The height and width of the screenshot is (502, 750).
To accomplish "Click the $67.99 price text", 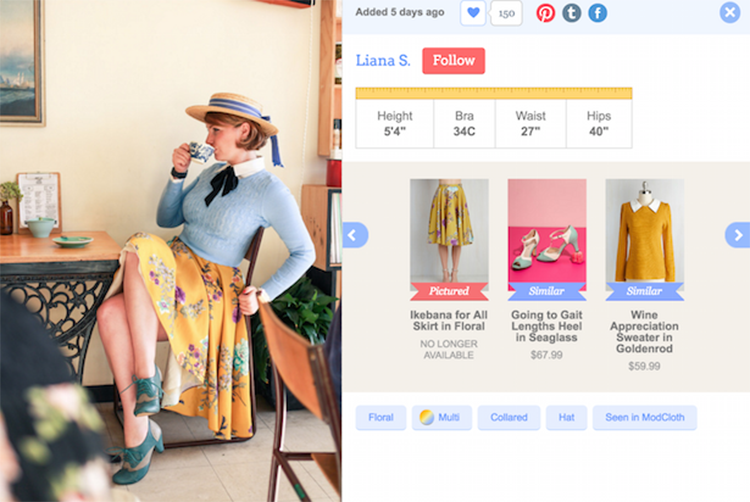I will [546, 355].
